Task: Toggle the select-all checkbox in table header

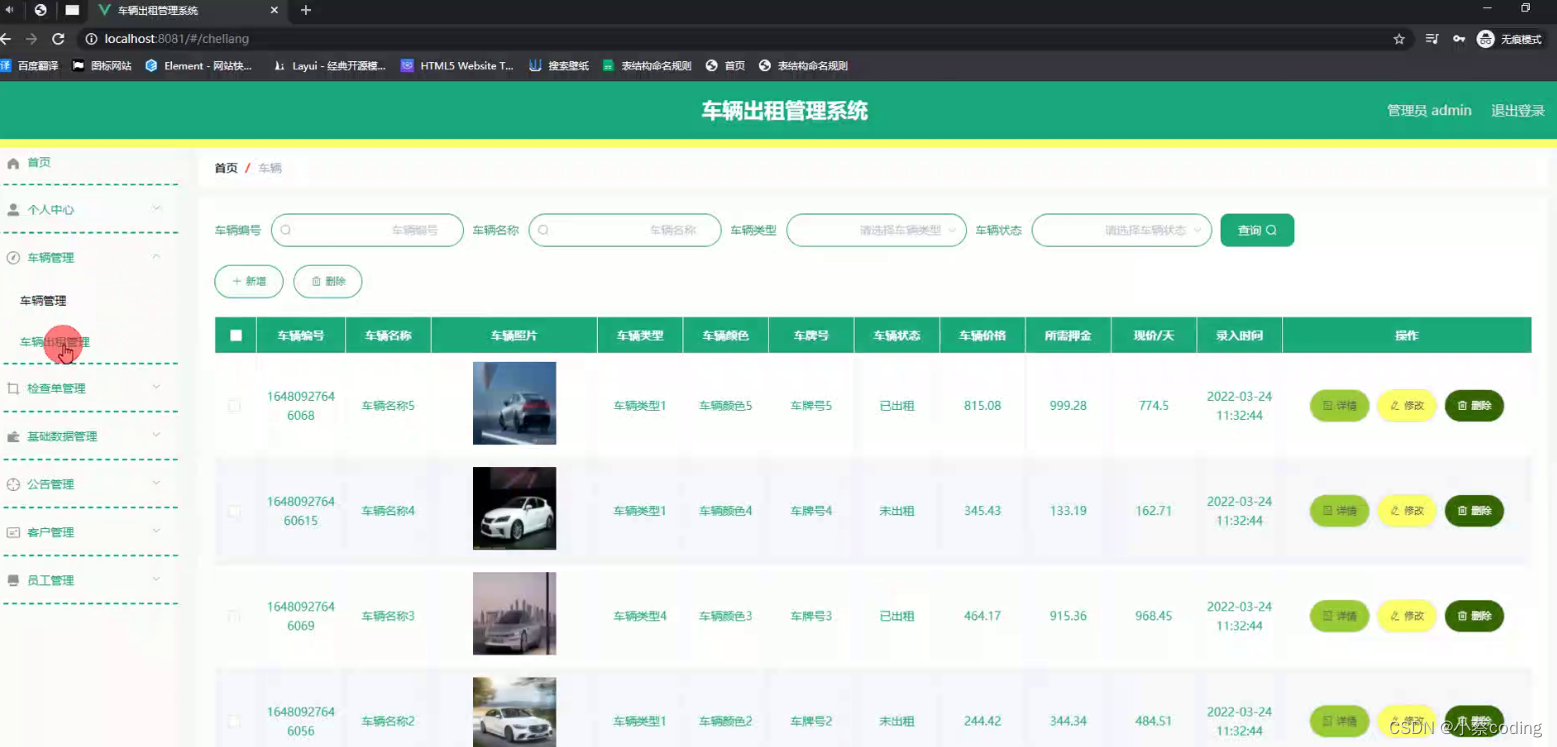Action: pos(235,335)
